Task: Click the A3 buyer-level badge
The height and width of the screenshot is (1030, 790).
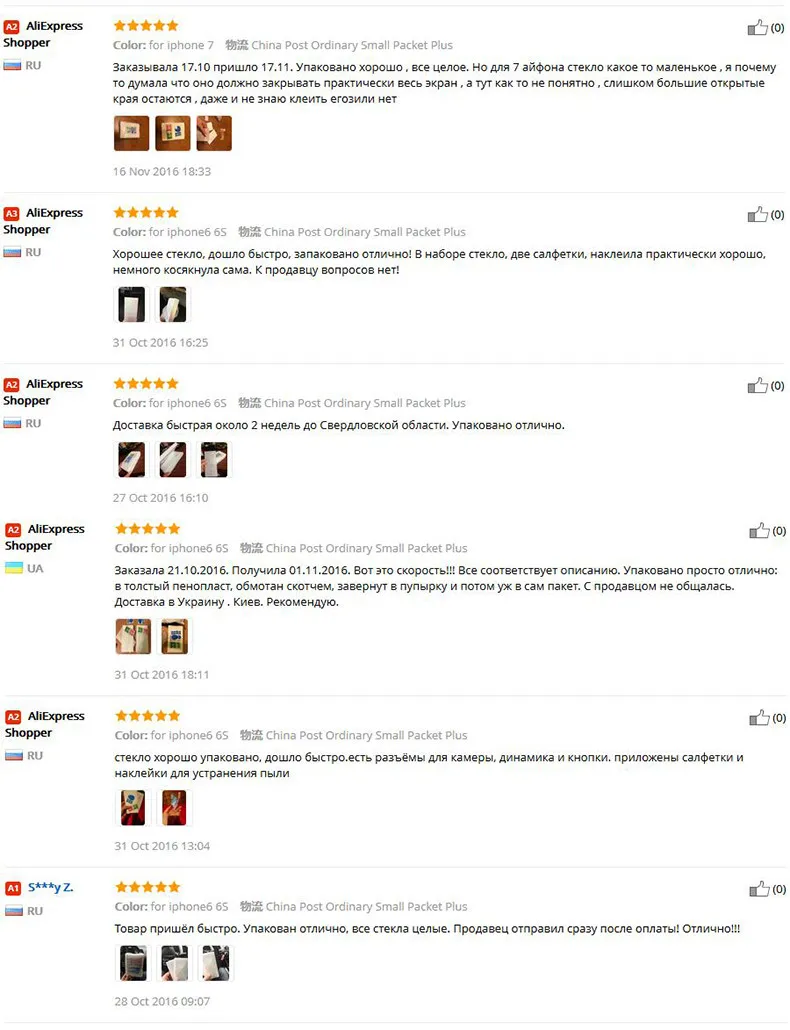Action: pos(11,213)
